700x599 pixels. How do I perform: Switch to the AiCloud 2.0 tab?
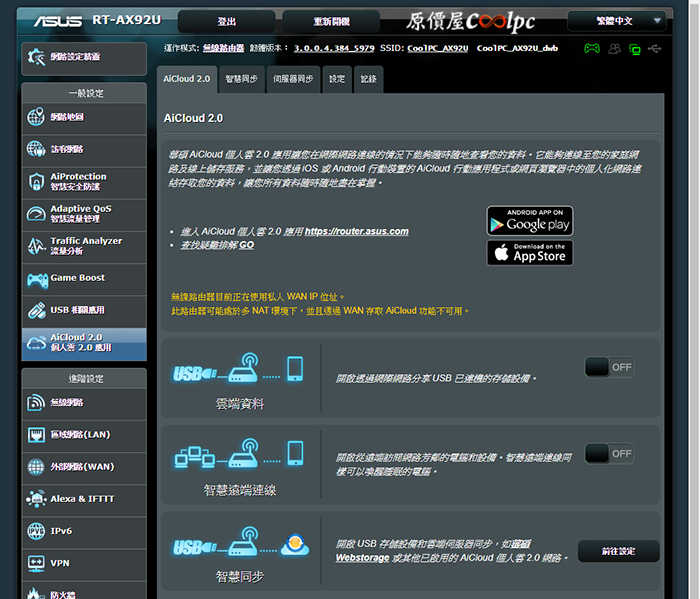[187, 79]
